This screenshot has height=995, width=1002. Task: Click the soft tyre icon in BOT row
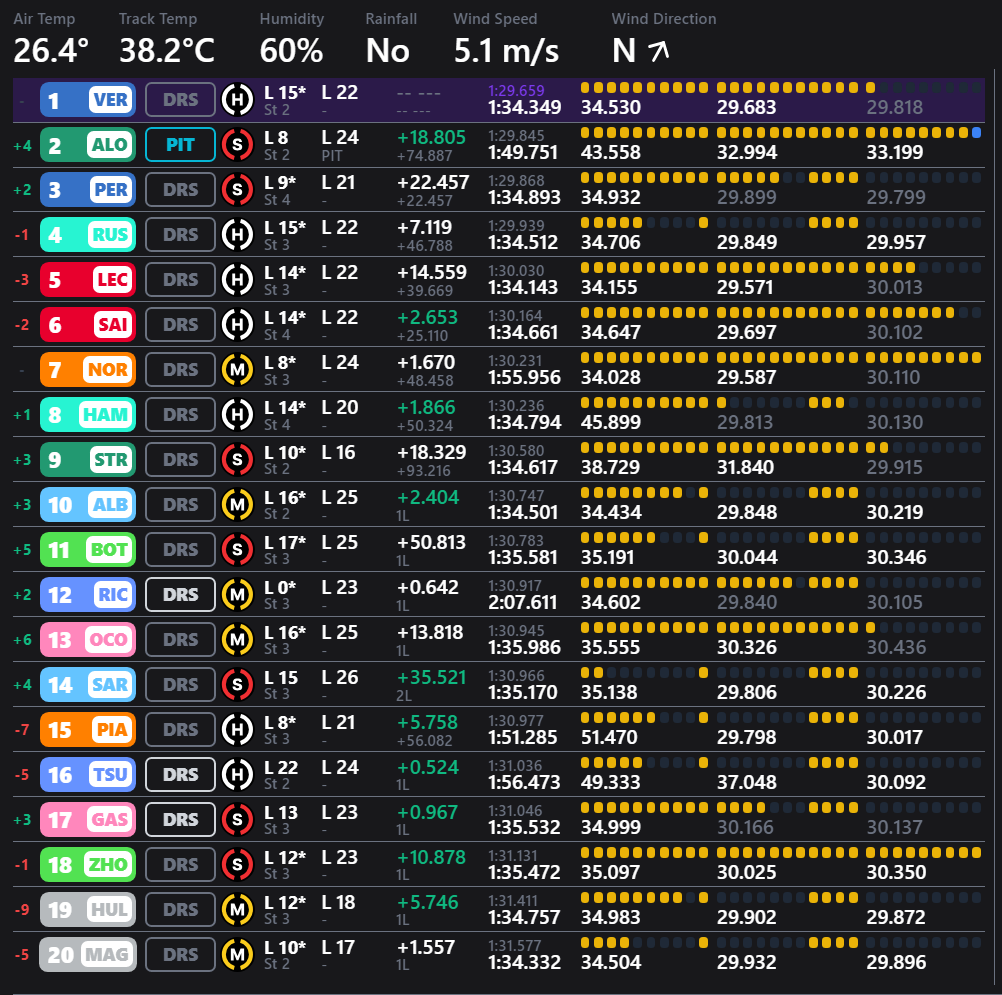[x=237, y=550]
